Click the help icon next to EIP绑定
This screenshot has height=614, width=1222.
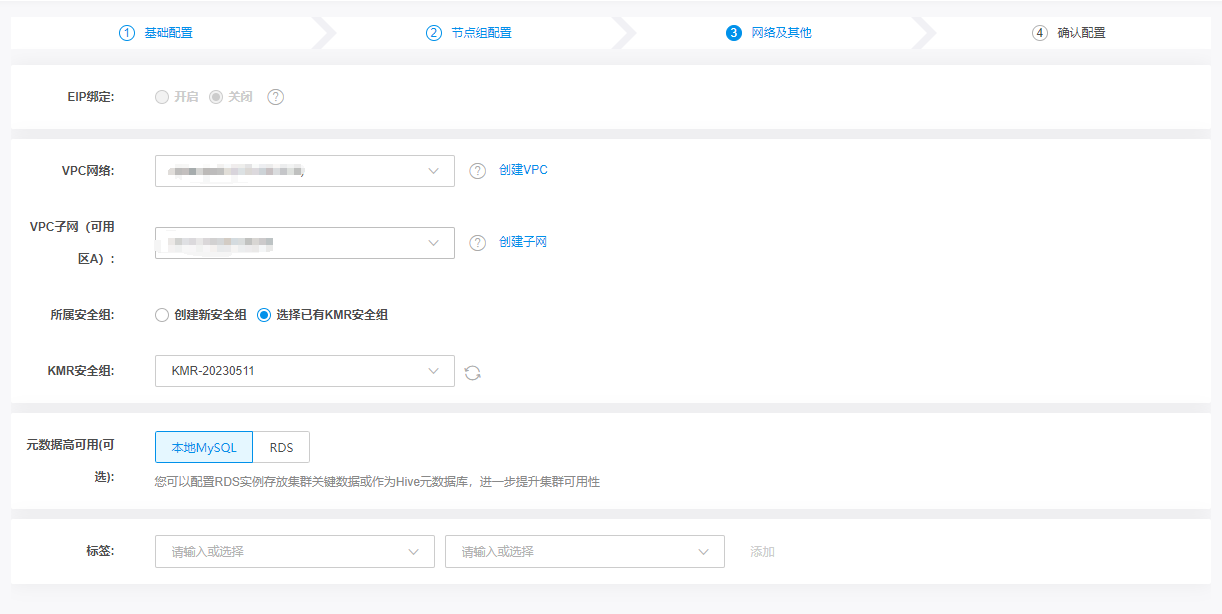click(276, 97)
